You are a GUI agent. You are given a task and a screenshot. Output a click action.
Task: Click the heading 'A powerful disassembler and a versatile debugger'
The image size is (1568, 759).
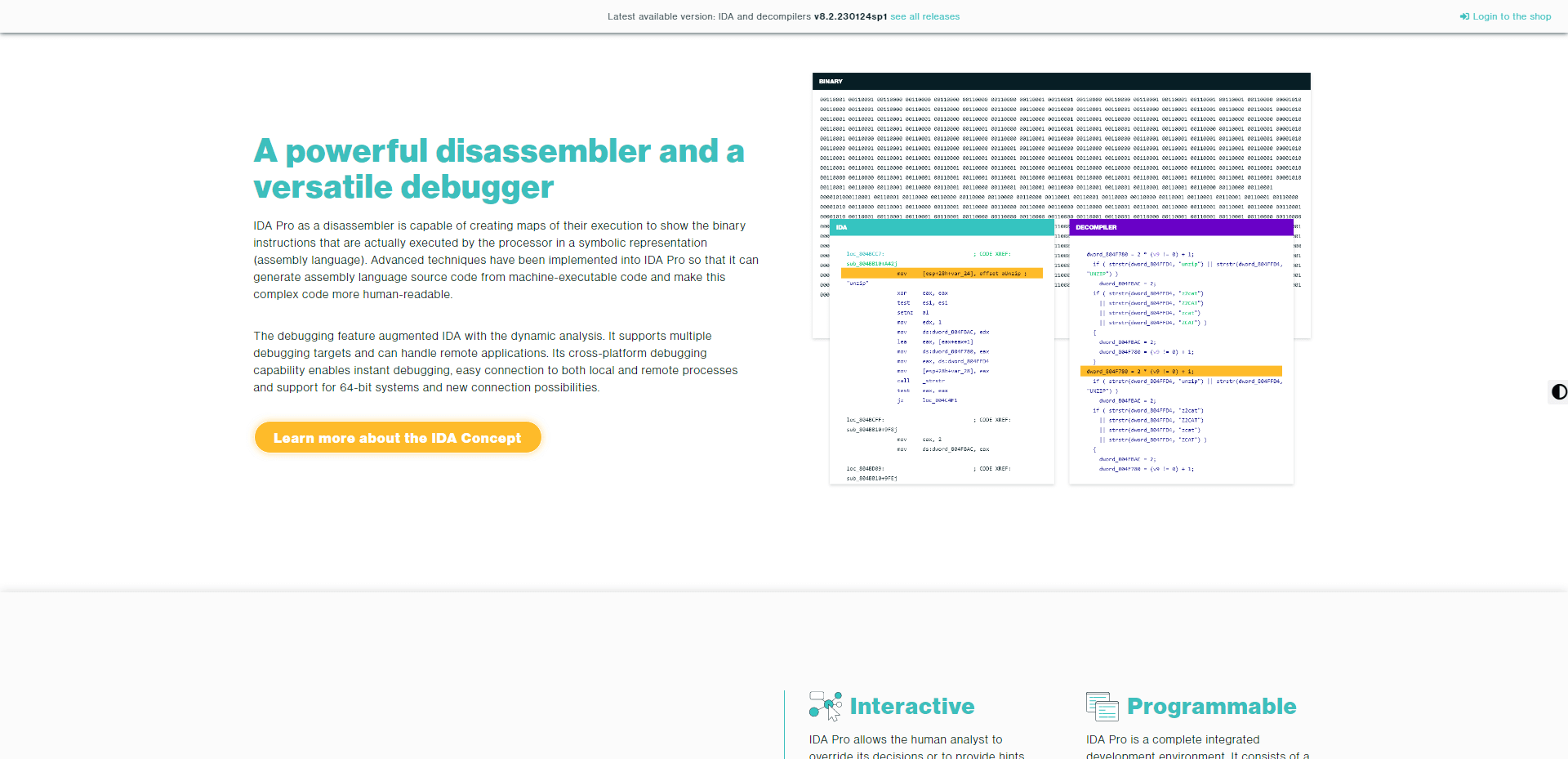coord(499,168)
